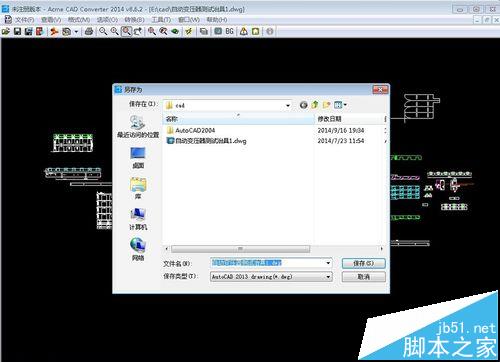Click the green bird's-eye view icon
This screenshot has height=362, width=500.
(175, 31)
